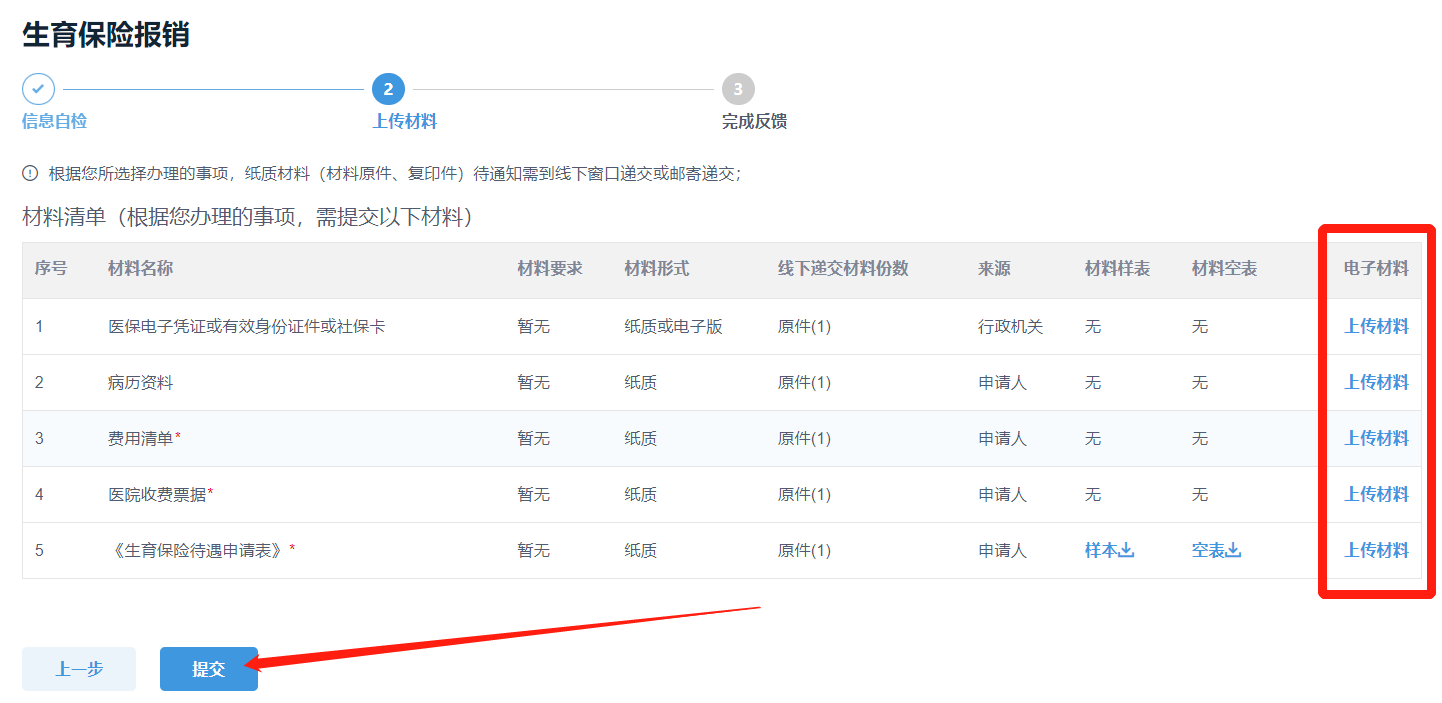Download the 空表 blank form

click(1216, 550)
